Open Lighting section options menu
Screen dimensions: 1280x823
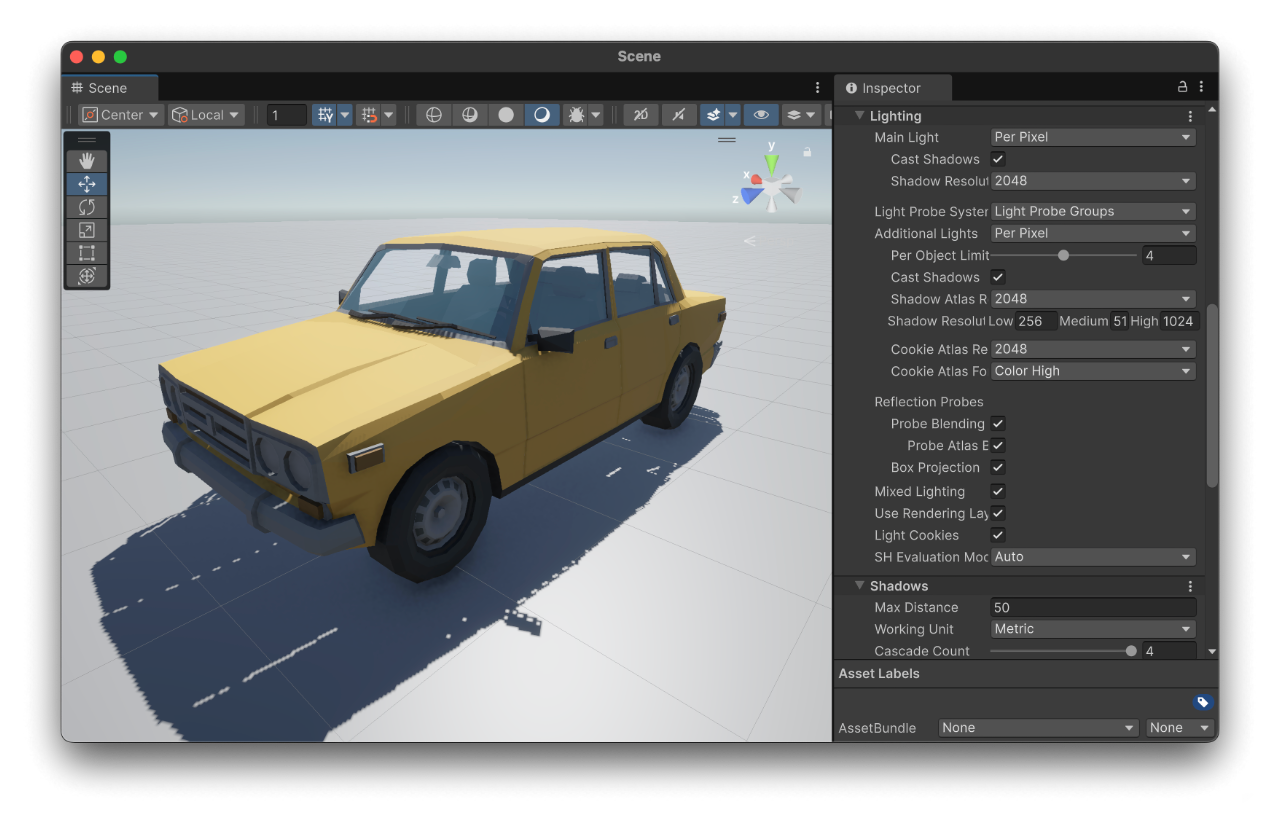pos(1190,116)
